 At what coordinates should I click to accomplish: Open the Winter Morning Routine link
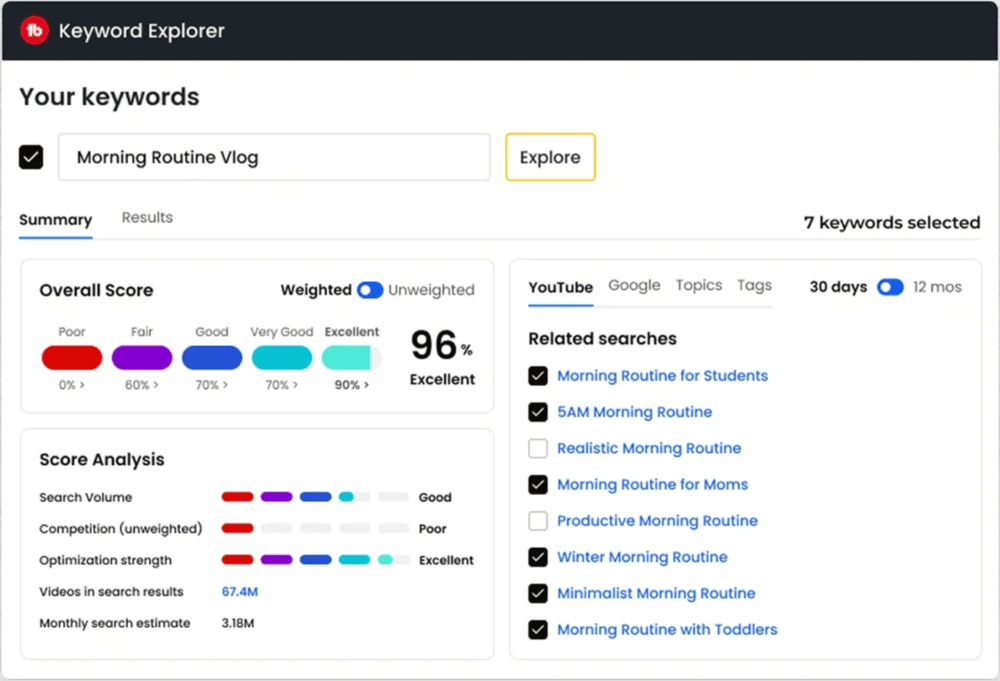point(642,557)
